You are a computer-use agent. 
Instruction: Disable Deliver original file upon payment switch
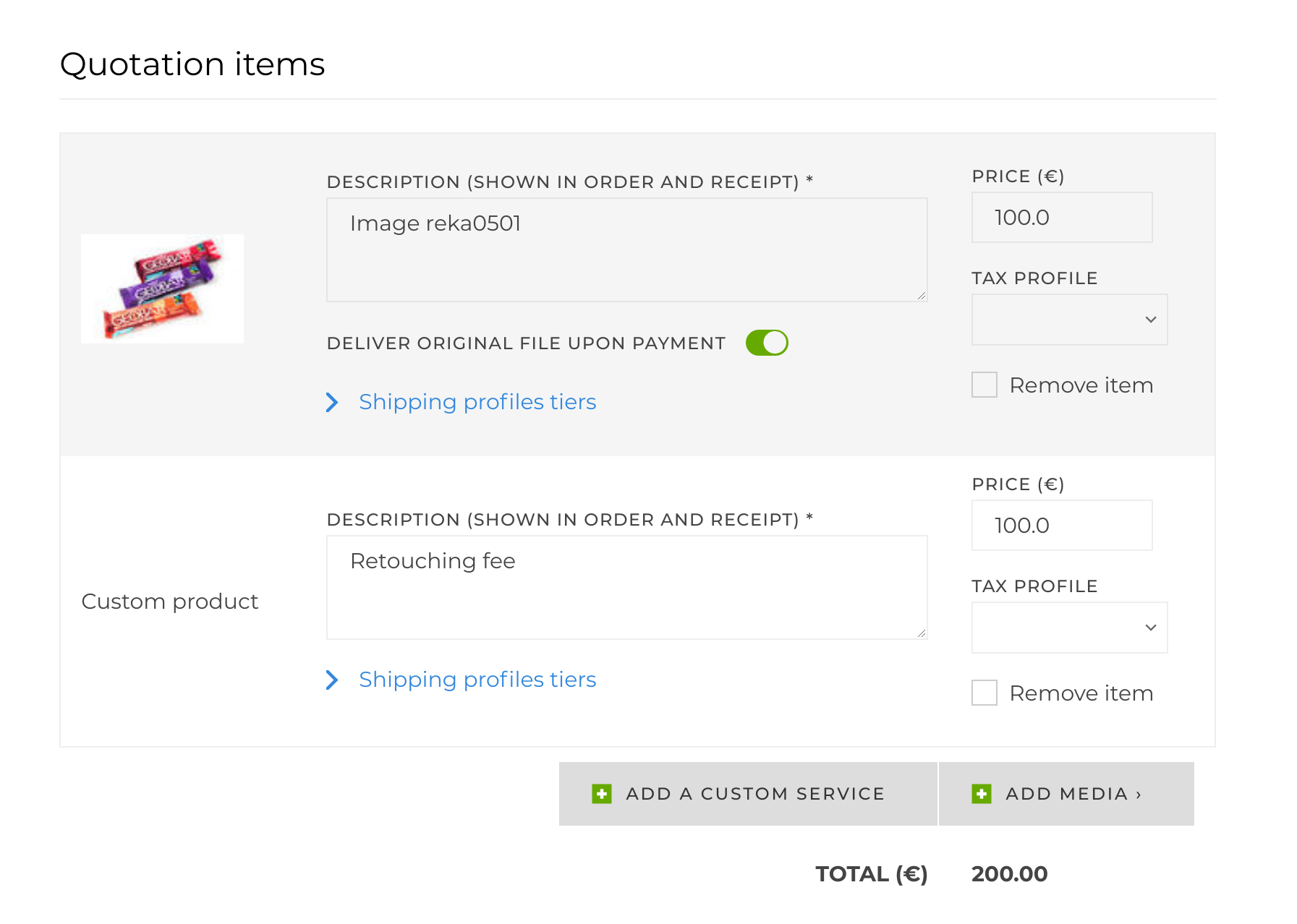point(767,343)
